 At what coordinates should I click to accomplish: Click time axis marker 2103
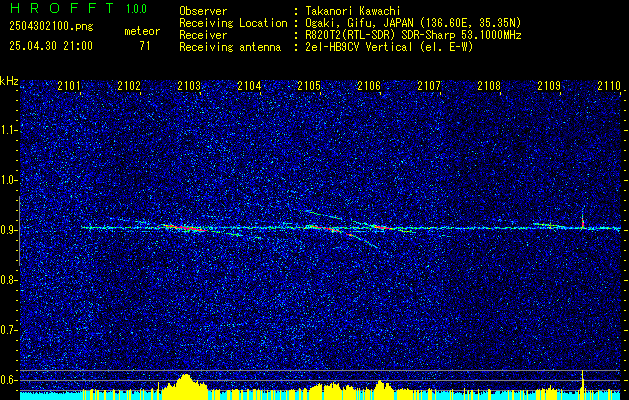click(x=189, y=85)
